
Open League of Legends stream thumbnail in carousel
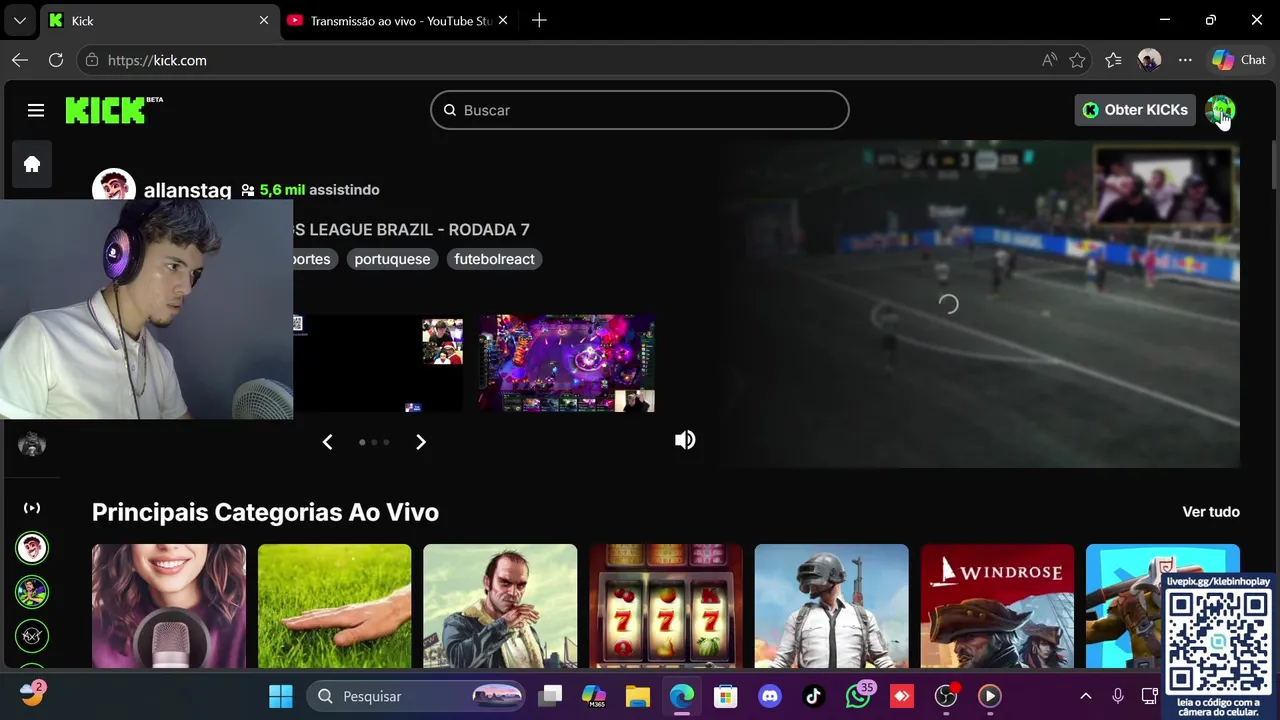point(566,363)
